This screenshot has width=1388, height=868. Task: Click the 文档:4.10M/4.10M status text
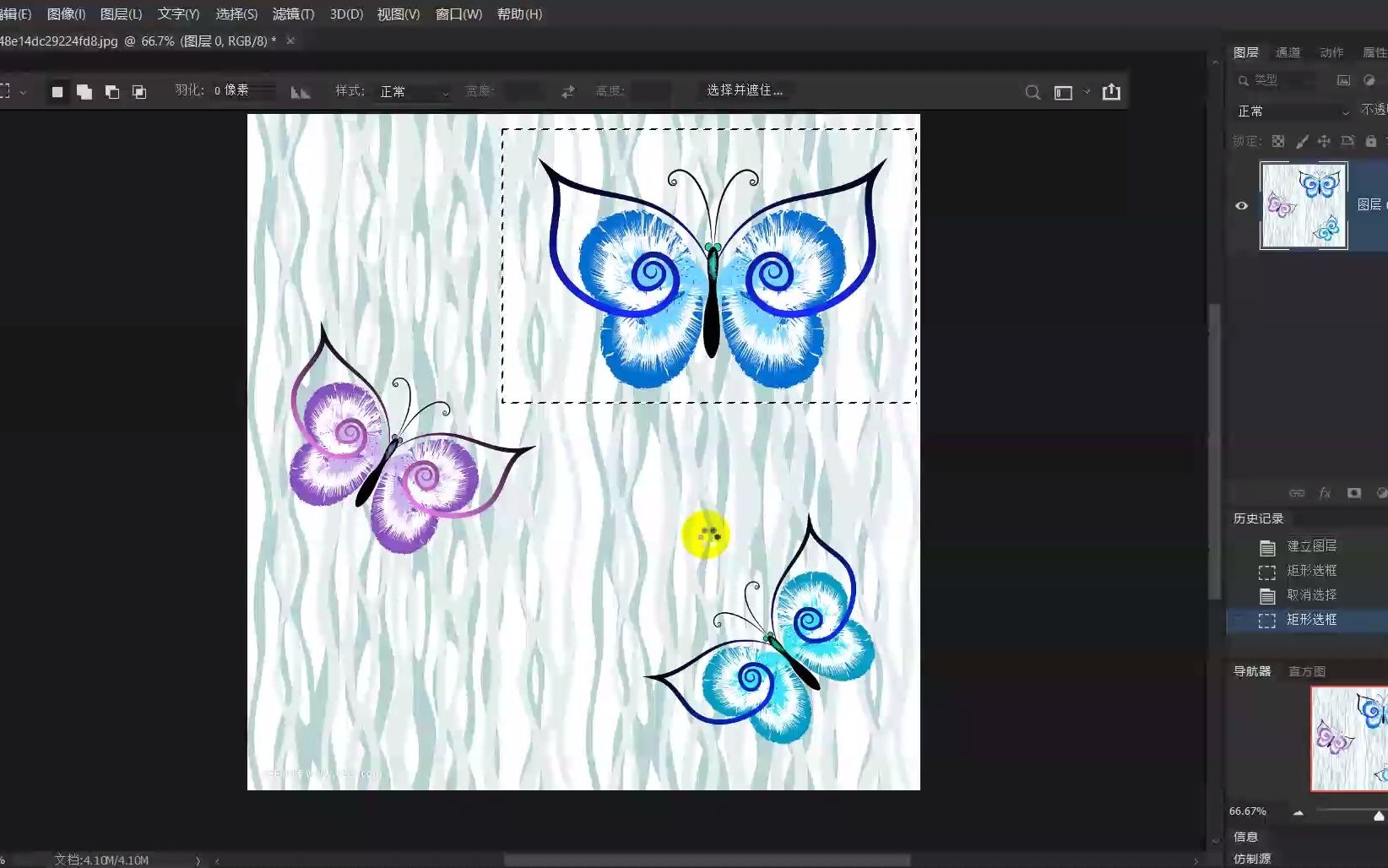(101, 860)
